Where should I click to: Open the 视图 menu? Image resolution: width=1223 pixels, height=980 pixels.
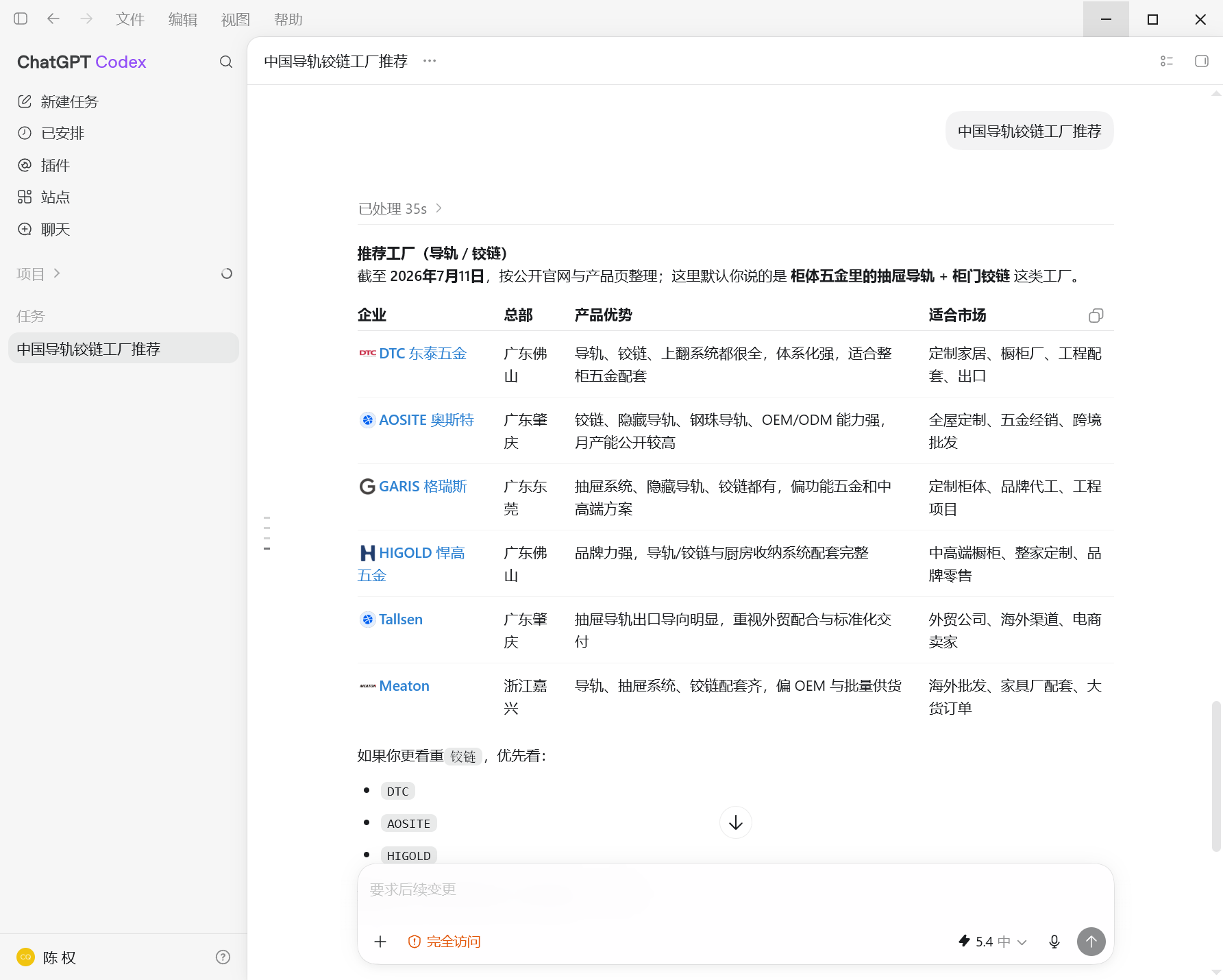[x=236, y=20]
